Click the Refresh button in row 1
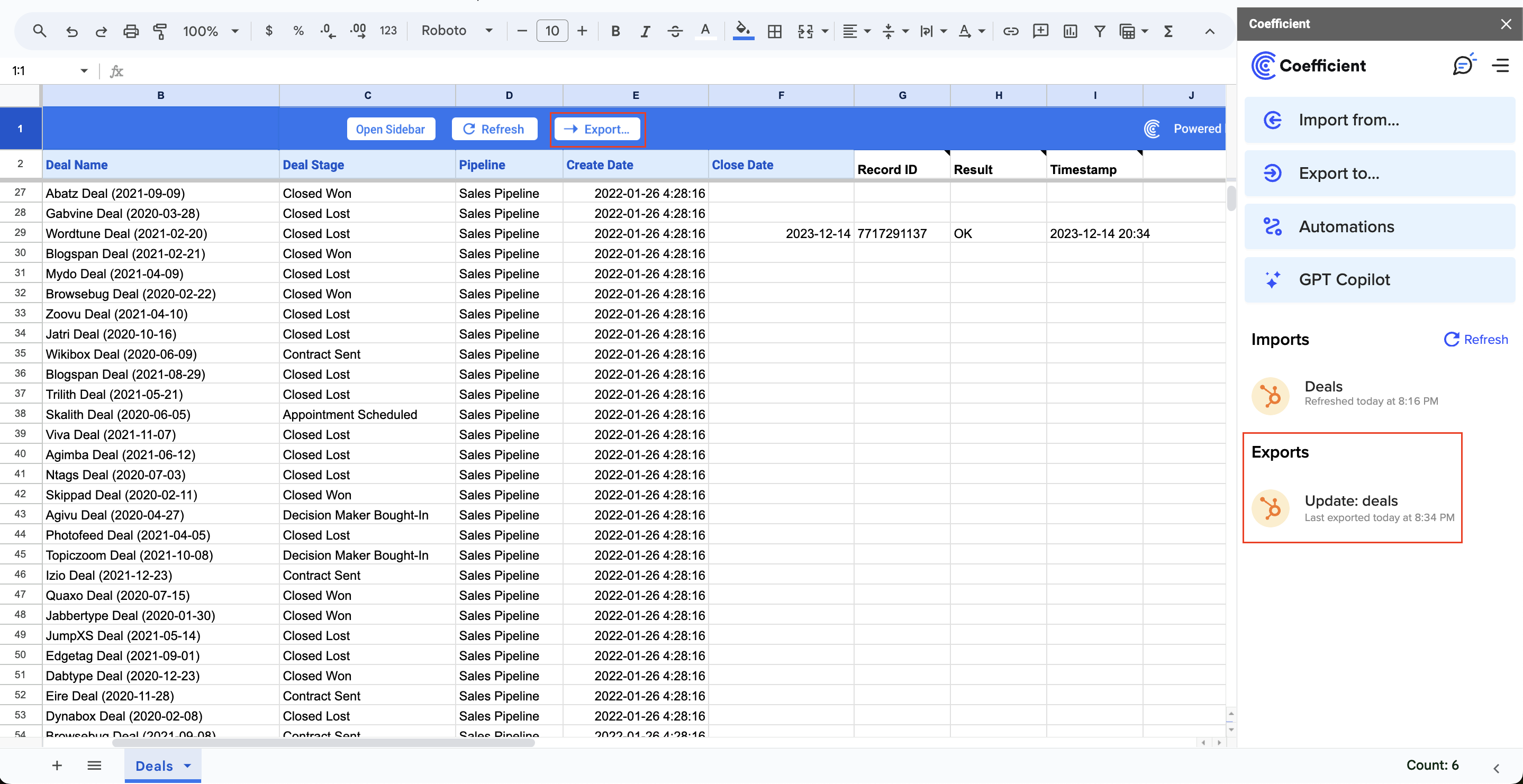The width and height of the screenshot is (1523, 784). pos(494,129)
